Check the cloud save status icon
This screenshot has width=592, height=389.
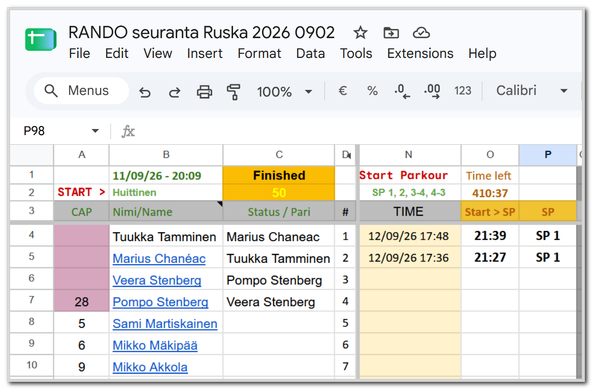(421, 33)
